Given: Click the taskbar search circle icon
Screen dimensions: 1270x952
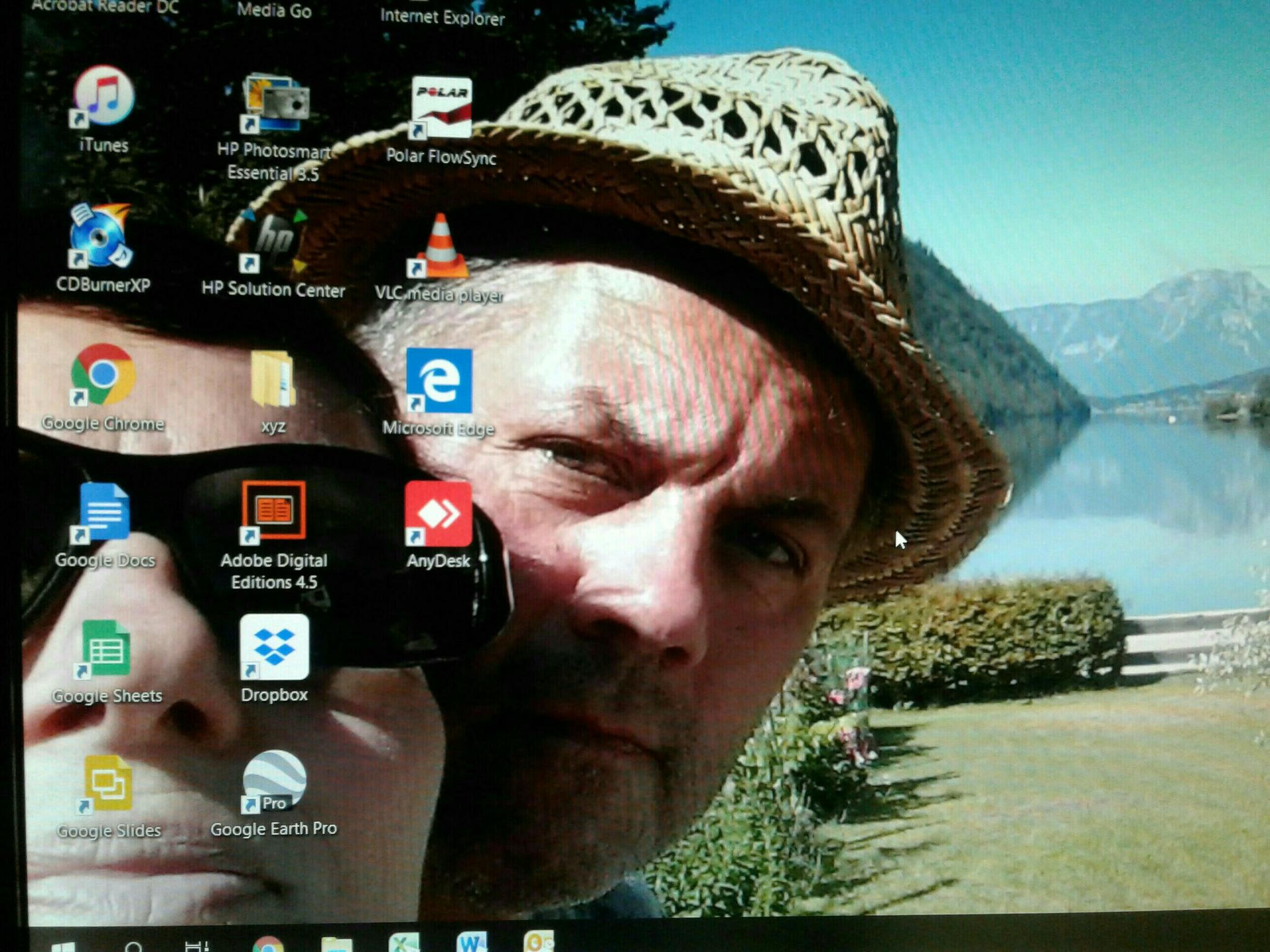Looking at the screenshot, I should point(134,946).
